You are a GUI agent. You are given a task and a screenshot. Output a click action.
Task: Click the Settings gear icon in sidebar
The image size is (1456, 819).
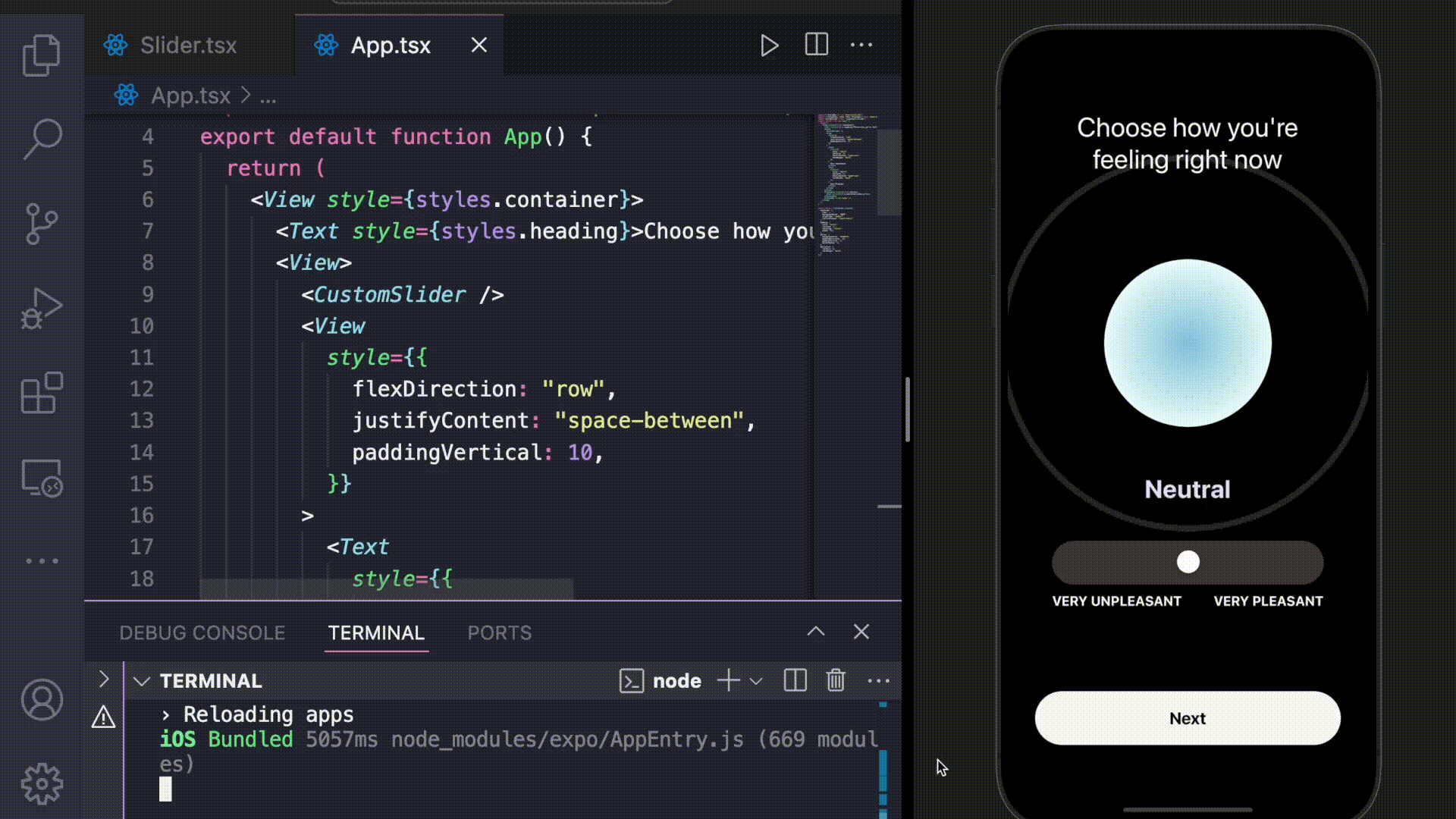(x=41, y=784)
